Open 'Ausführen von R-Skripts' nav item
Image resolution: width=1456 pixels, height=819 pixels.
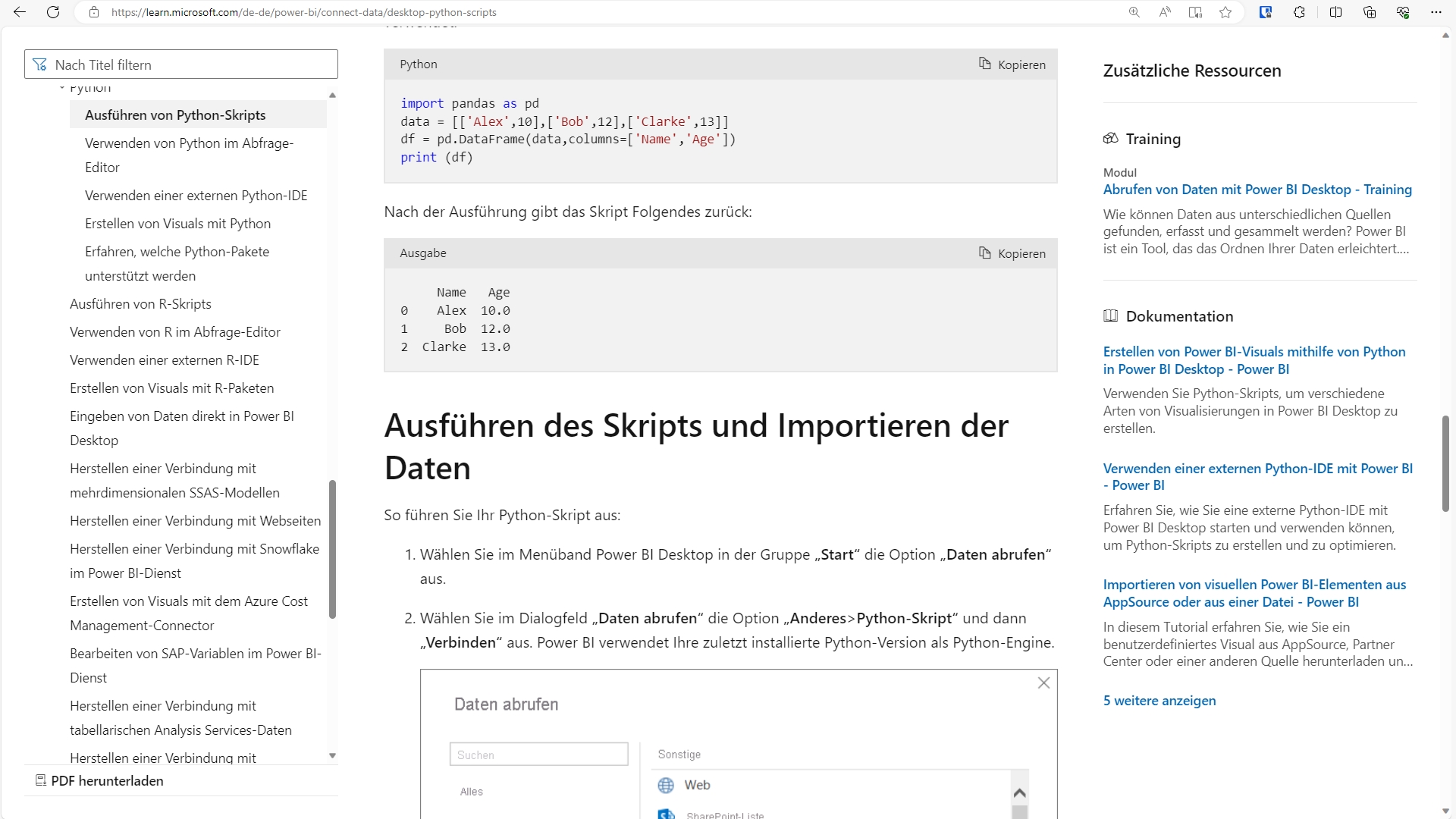pos(140,304)
